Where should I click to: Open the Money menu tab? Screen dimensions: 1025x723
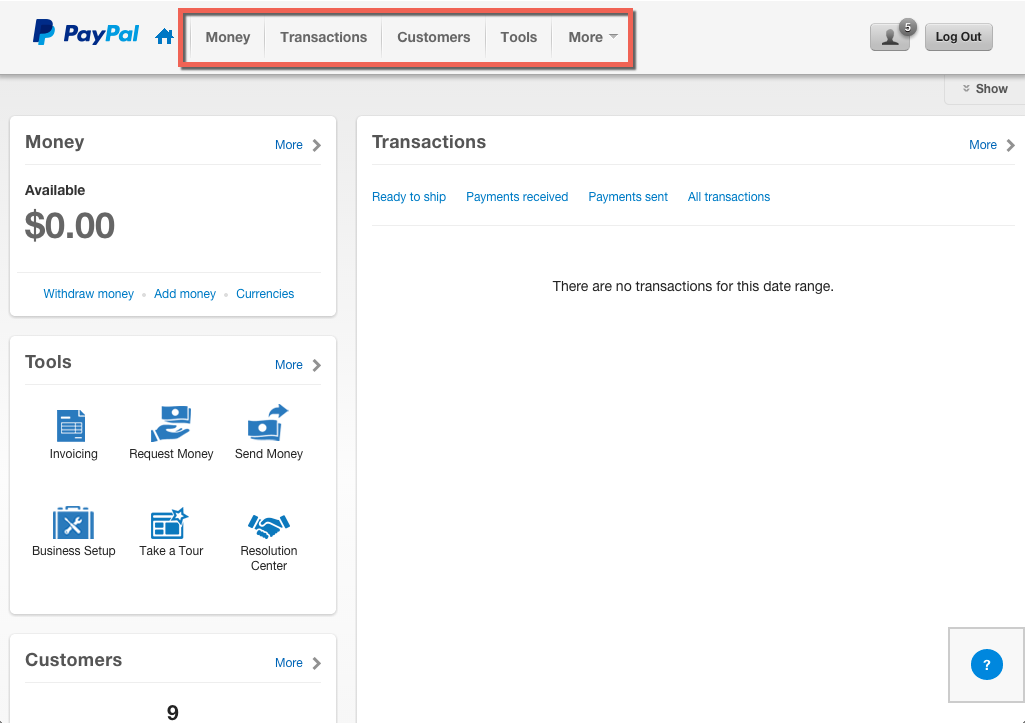coord(227,37)
